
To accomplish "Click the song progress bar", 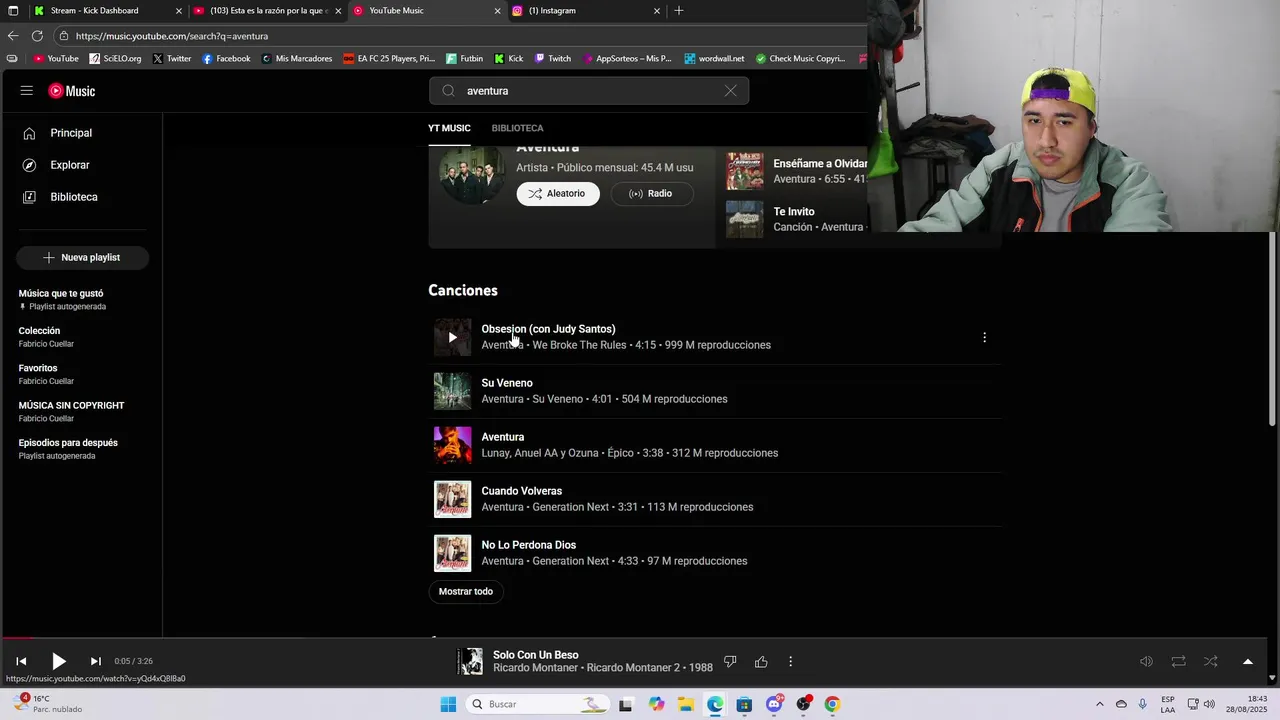I will tap(633, 638).
